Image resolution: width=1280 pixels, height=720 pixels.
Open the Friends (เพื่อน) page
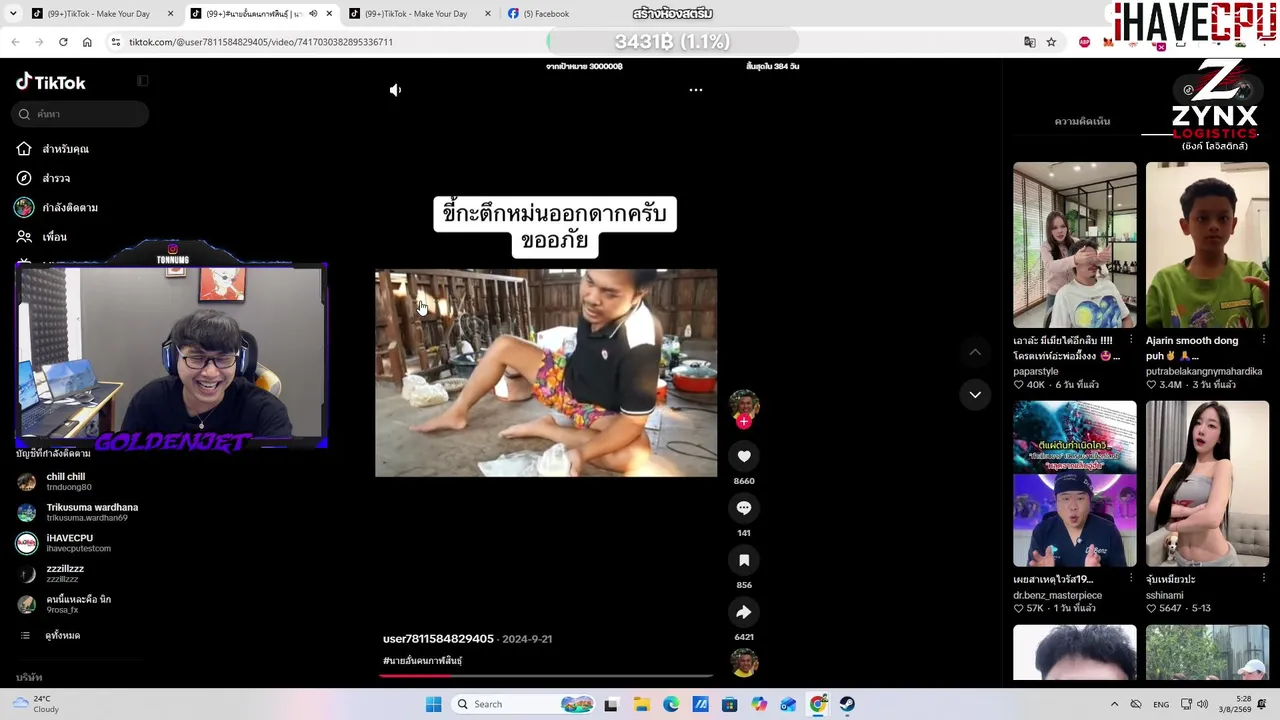(42, 237)
